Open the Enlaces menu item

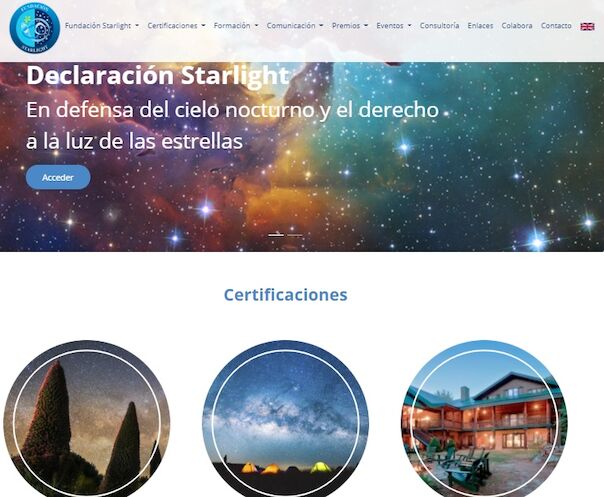point(480,26)
